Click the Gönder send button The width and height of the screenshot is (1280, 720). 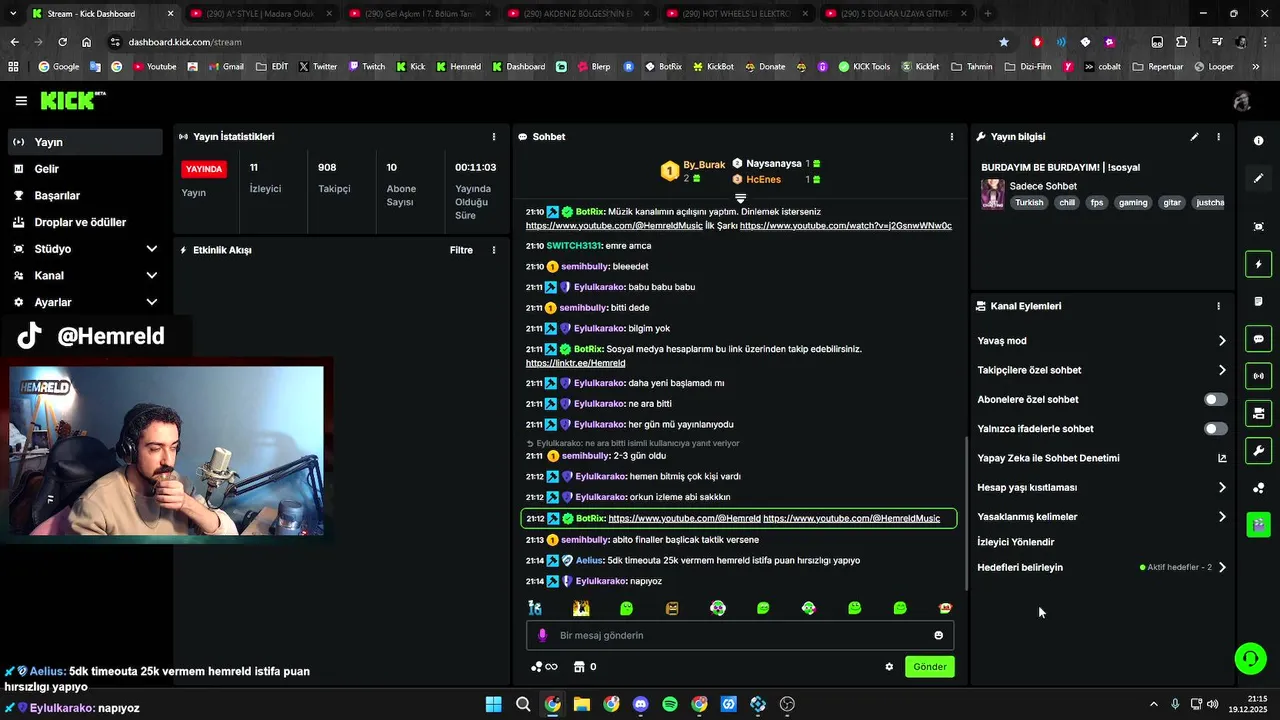coord(929,667)
